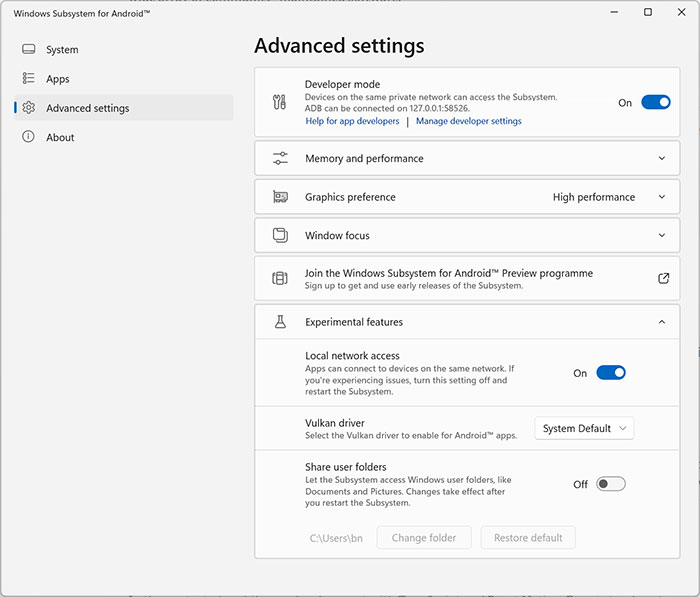Click the Manage developer settings link
The height and width of the screenshot is (597, 700).
[468, 121]
